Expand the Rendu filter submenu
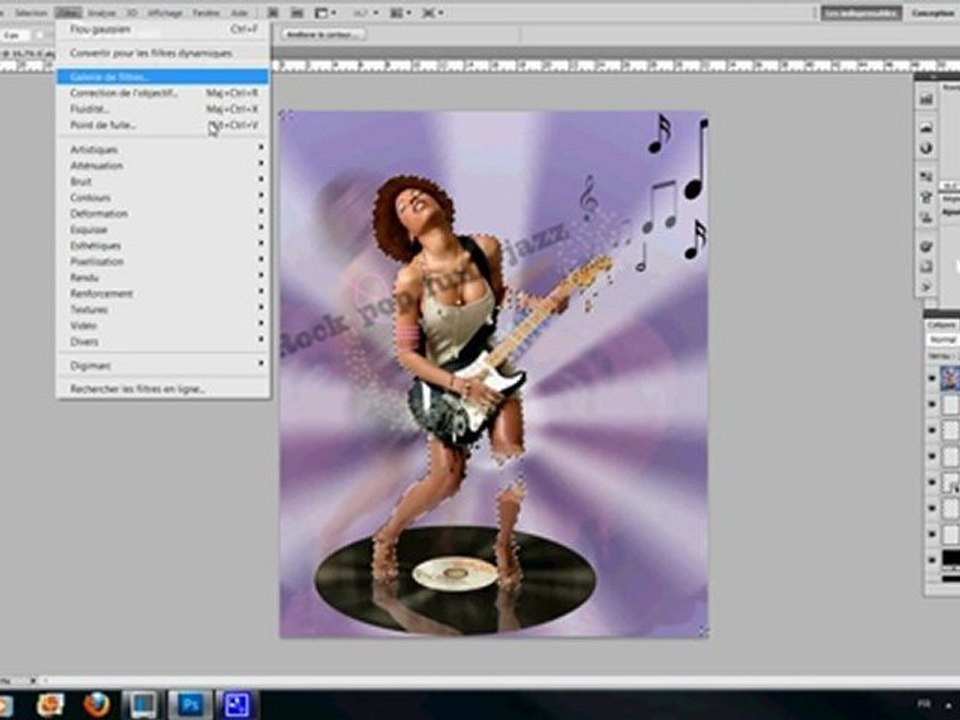This screenshot has height=720, width=960. 162,277
